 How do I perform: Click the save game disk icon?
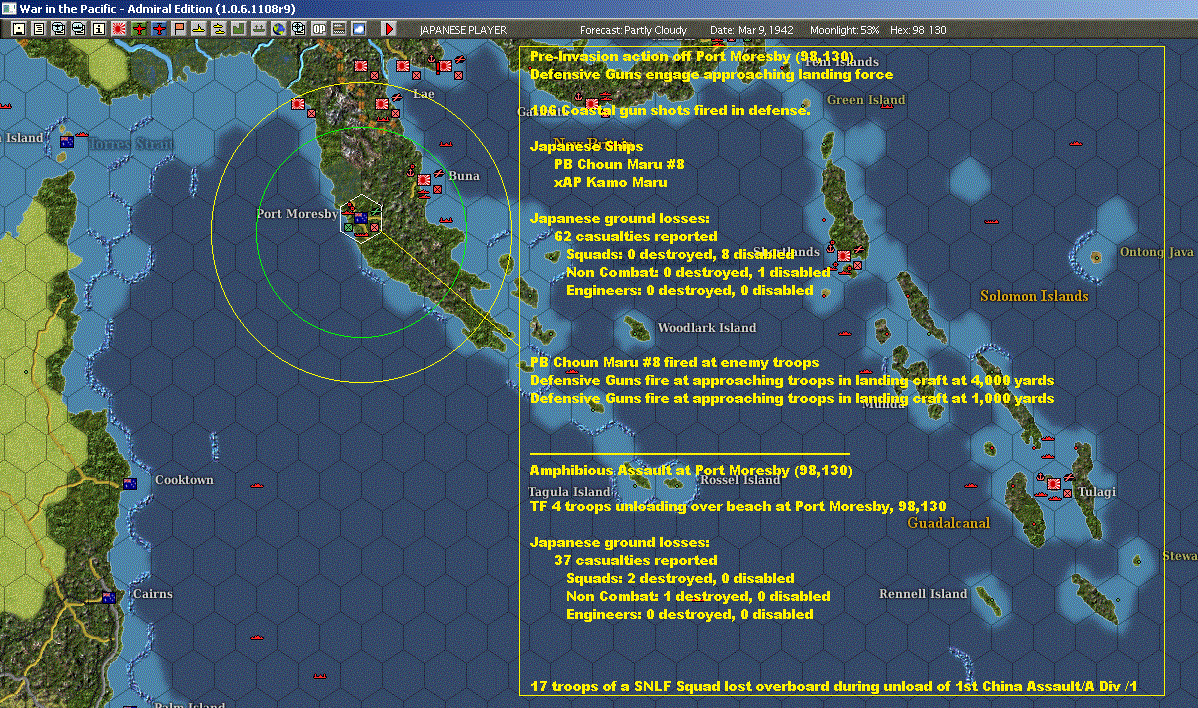pos(19,29)
